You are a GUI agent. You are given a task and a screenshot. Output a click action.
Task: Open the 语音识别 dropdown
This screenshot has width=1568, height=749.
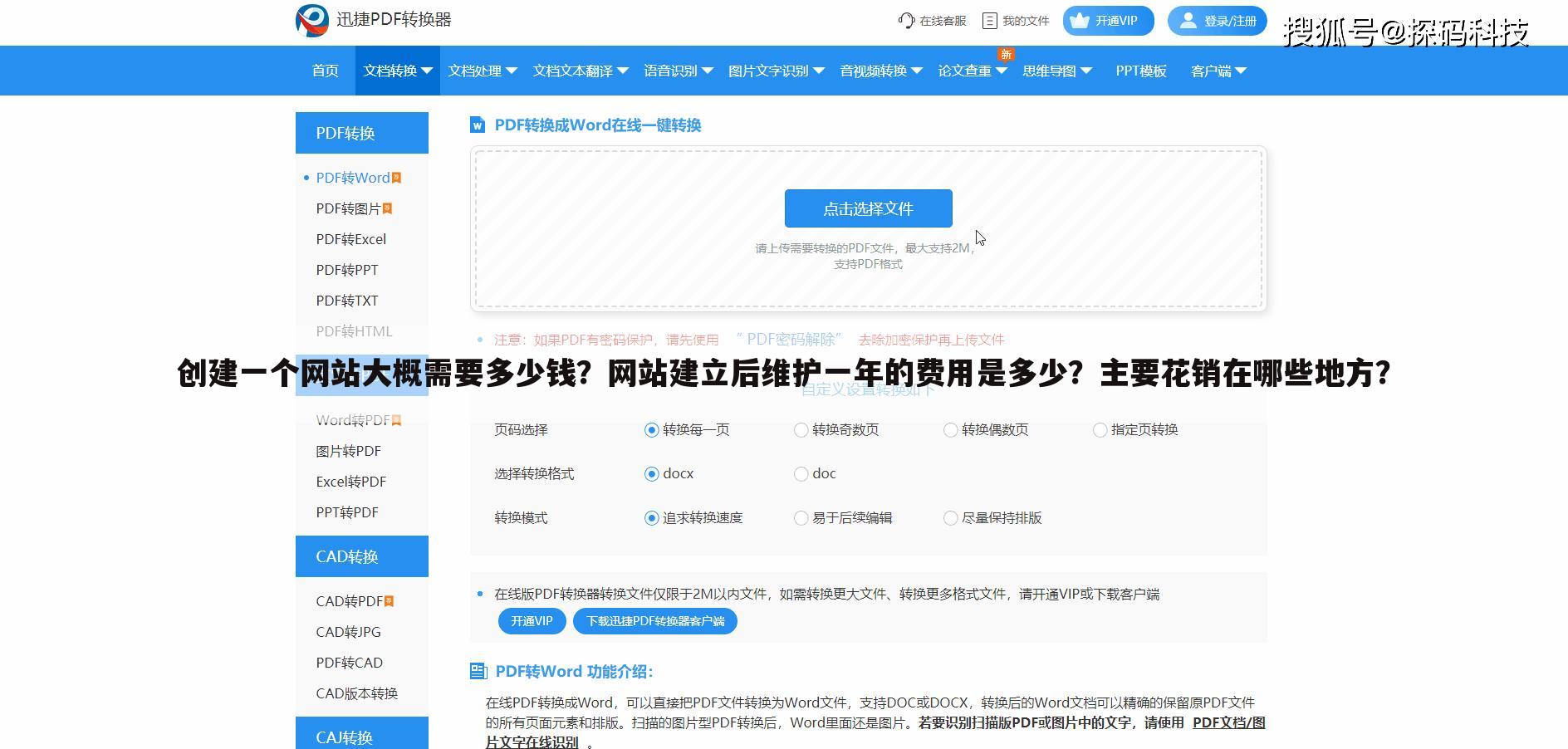click(679, 71)
